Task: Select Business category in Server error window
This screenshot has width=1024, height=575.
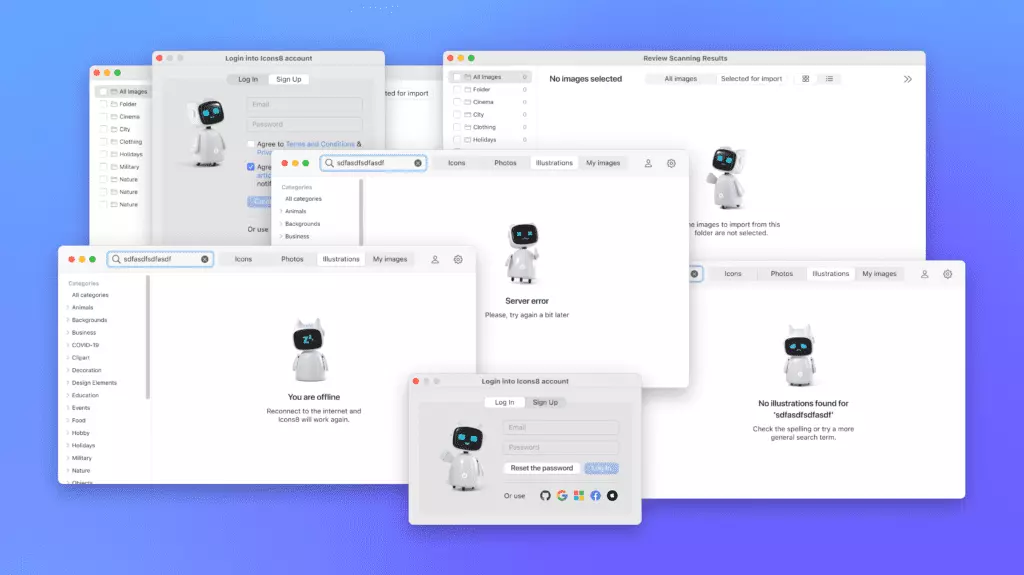Action: pyautogui.click(x=297, y=237)
